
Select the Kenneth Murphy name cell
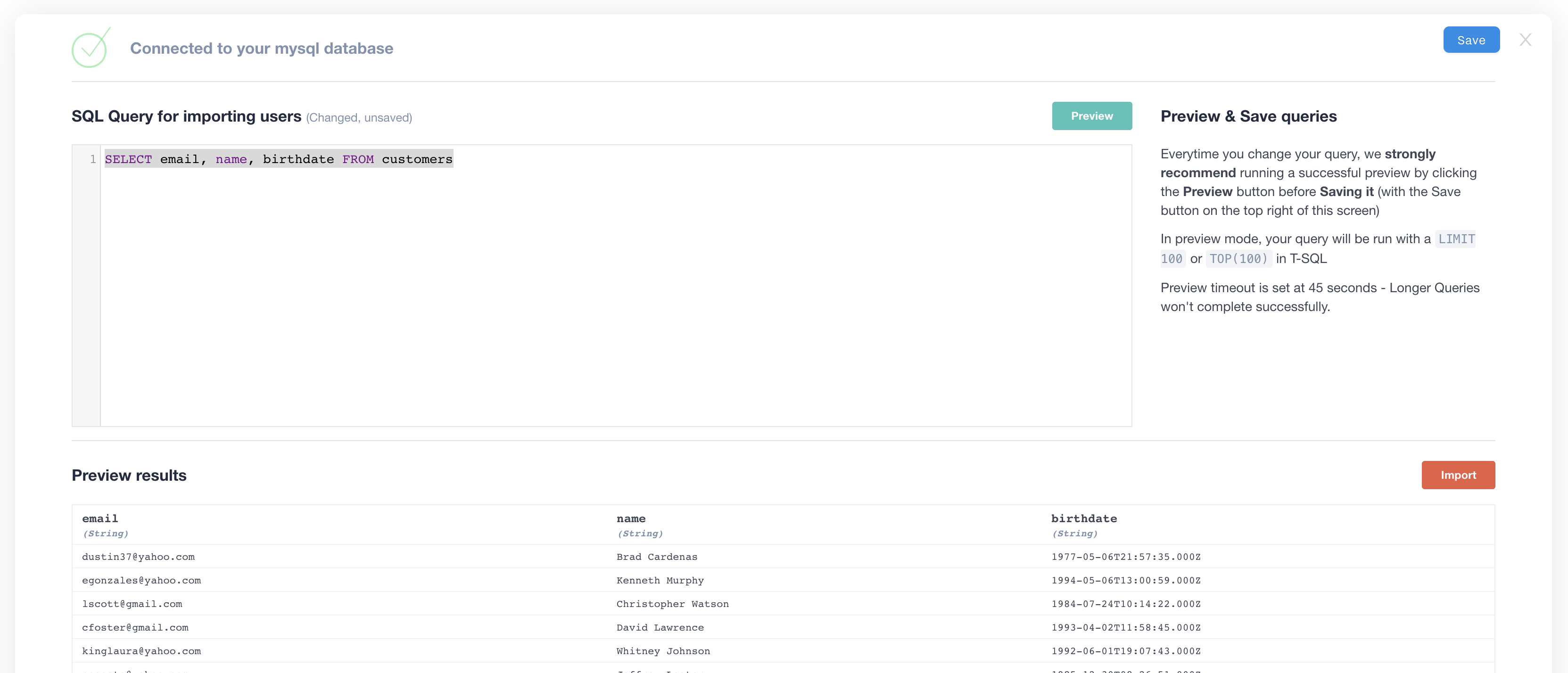pos(660,581)
